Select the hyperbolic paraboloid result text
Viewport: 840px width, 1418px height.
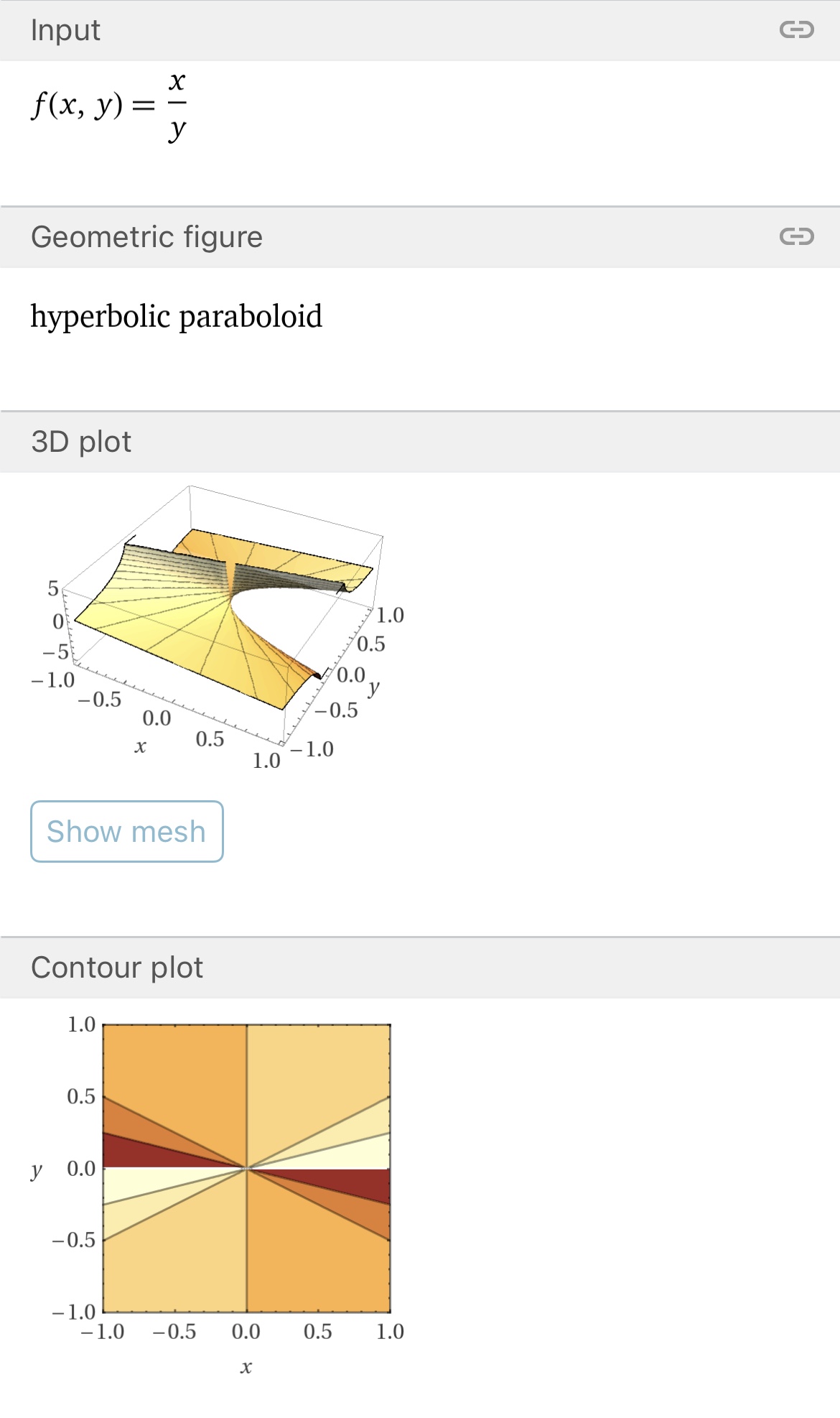176,317
